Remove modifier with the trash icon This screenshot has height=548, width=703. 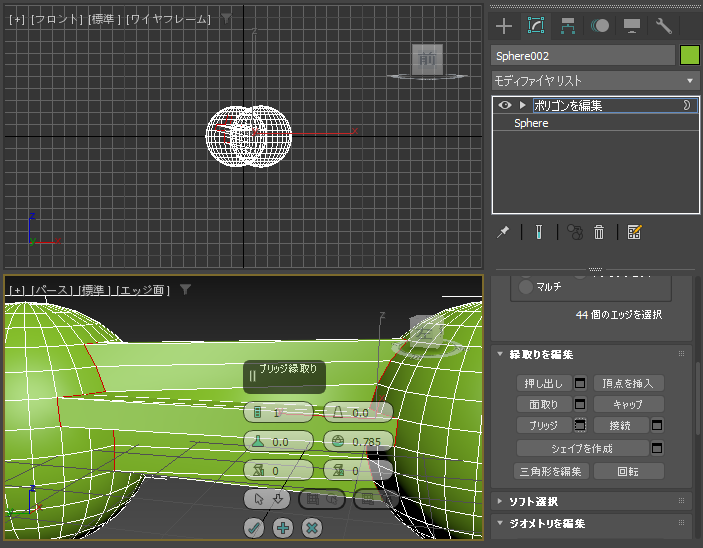pyautogui.click(x=599, y=232)
